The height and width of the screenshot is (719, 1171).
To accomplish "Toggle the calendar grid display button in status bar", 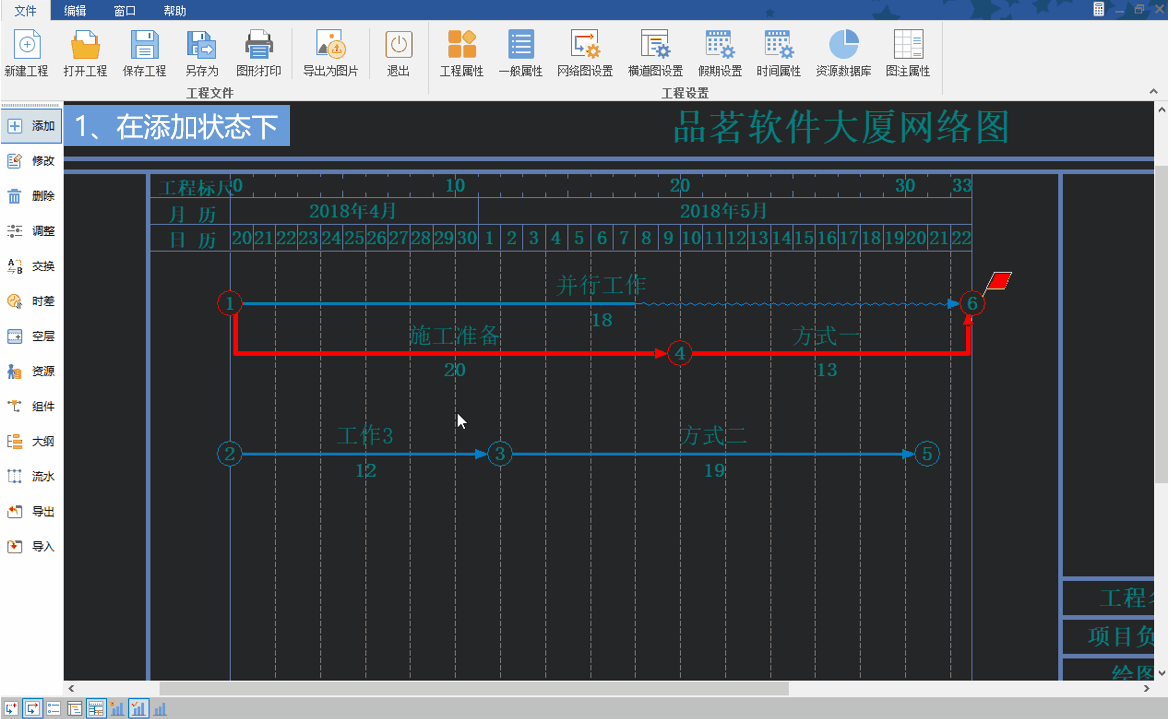I will click(96, 709).
